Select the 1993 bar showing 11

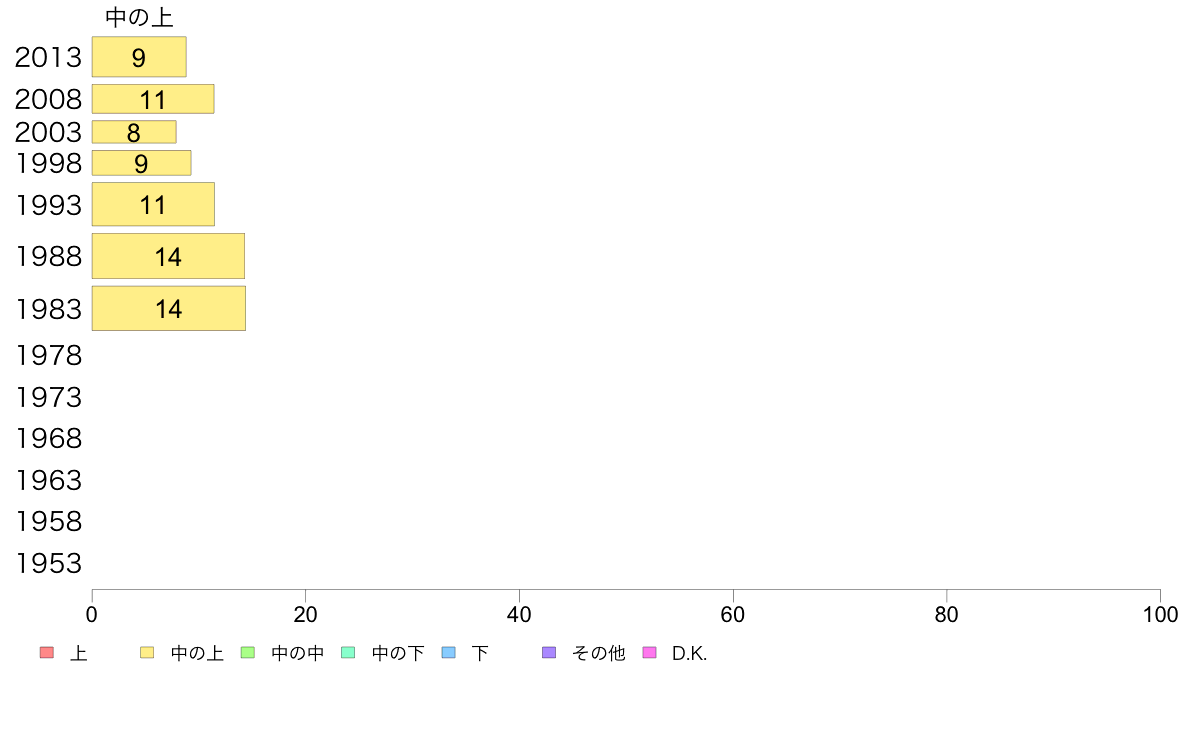[153, 204]
